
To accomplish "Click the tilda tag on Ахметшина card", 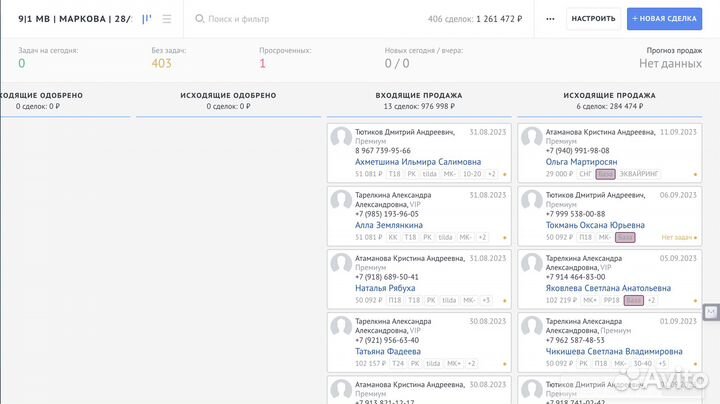I will [x=429, y=174].
